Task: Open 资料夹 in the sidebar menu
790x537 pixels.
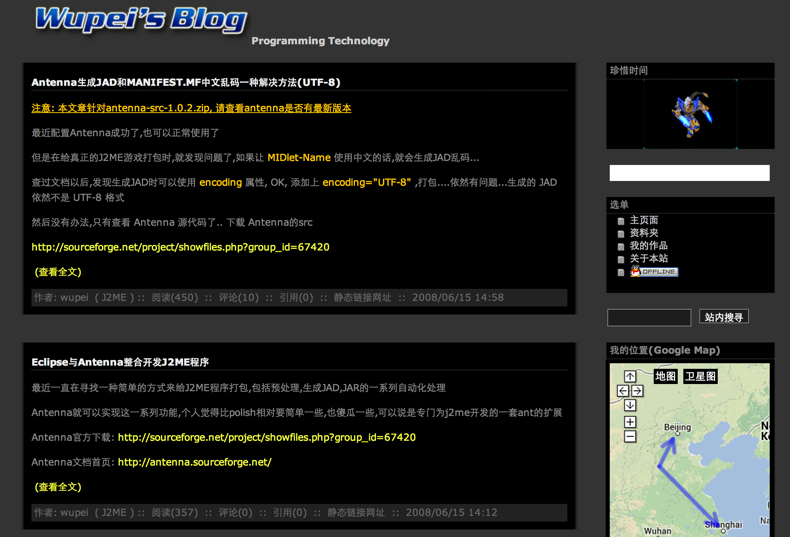Action: point(643,233)
